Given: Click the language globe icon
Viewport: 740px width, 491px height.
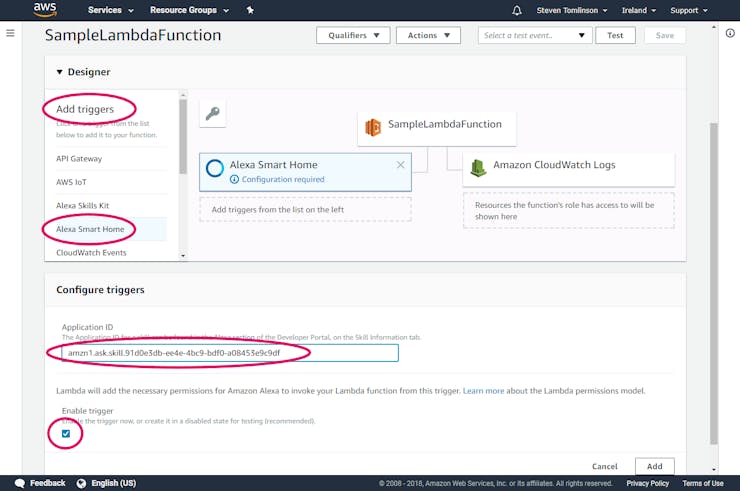Looking at the screenshot, I should click(81, 483).
